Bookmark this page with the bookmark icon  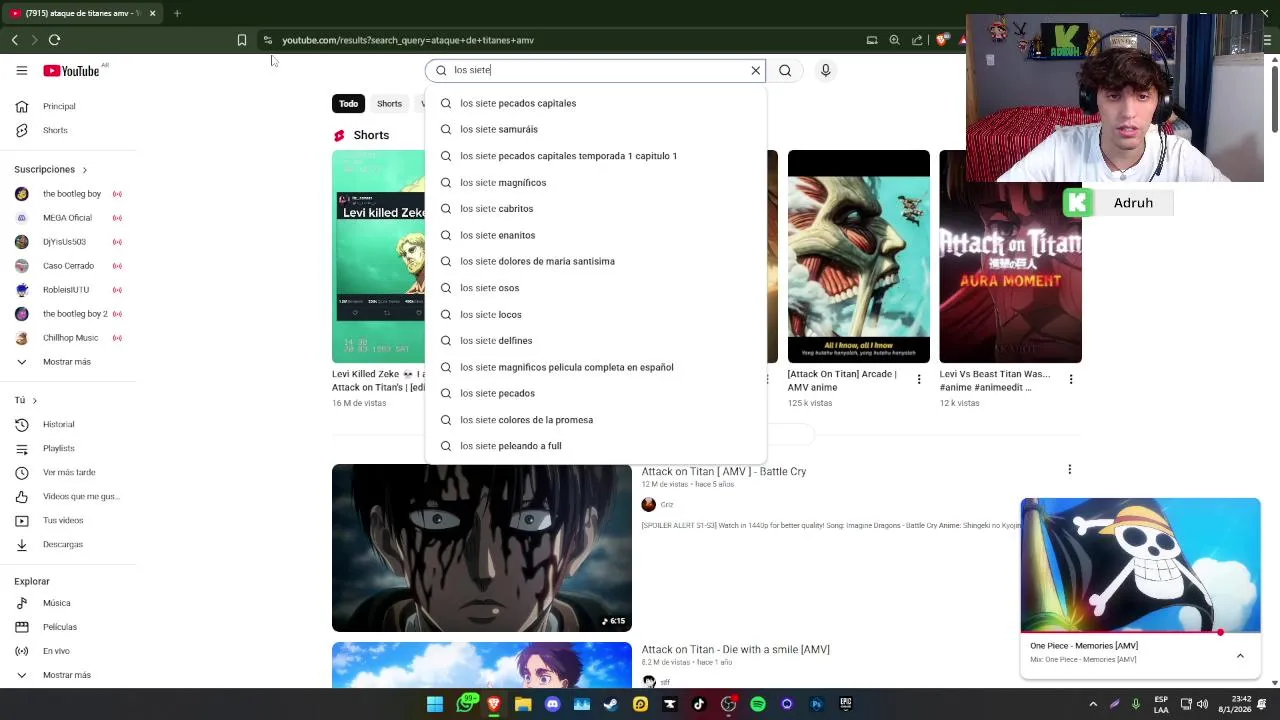coord(241,40)
